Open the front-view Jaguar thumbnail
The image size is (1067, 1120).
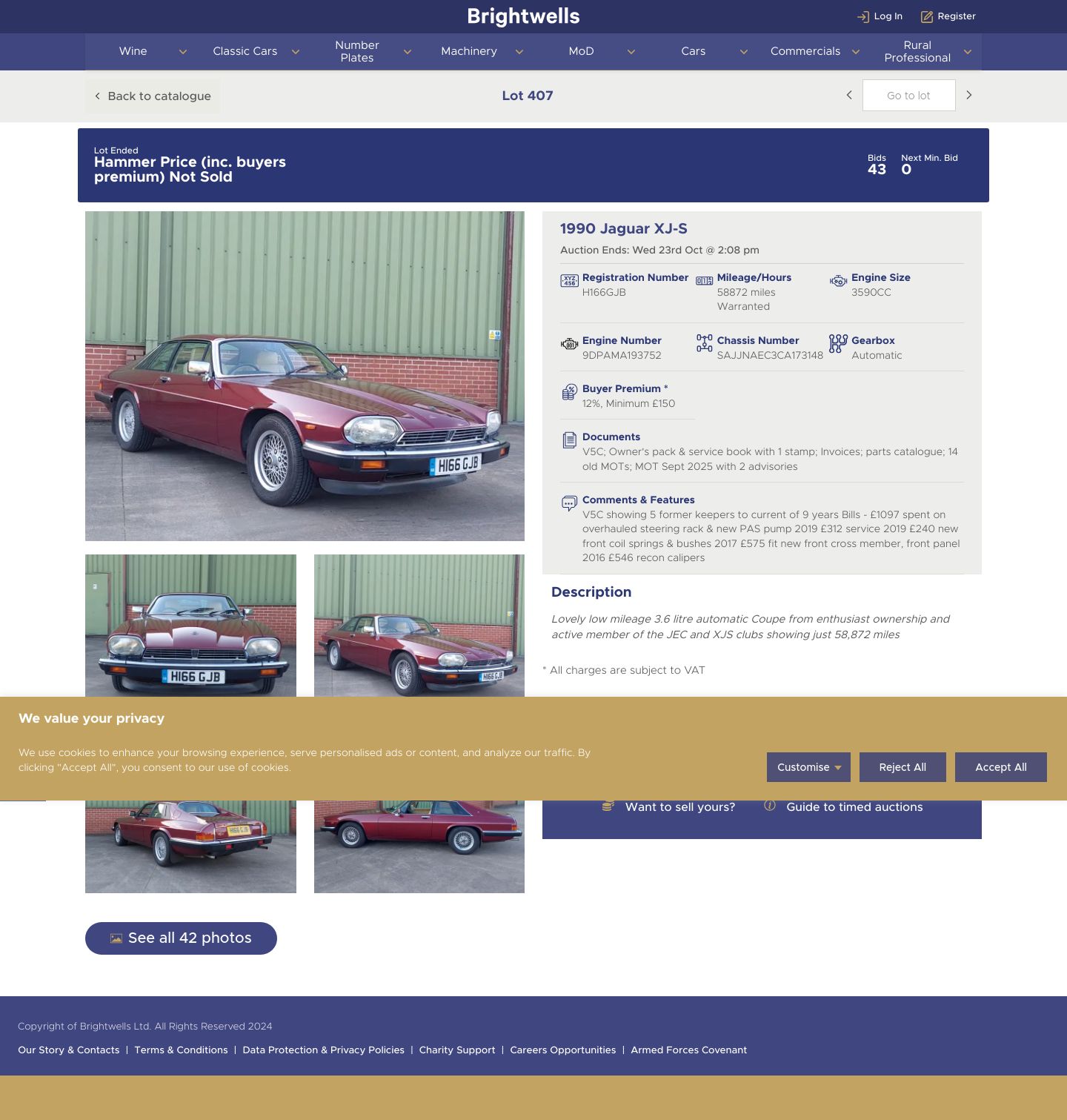(x=190, y=626)
